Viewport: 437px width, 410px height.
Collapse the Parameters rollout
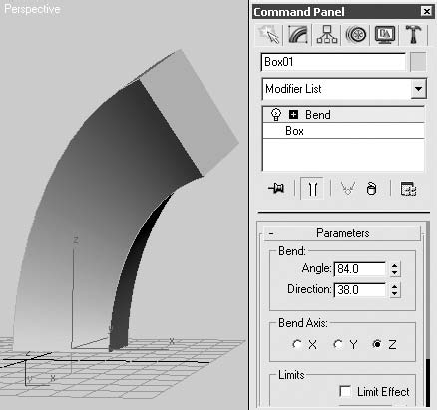(342, 233)
